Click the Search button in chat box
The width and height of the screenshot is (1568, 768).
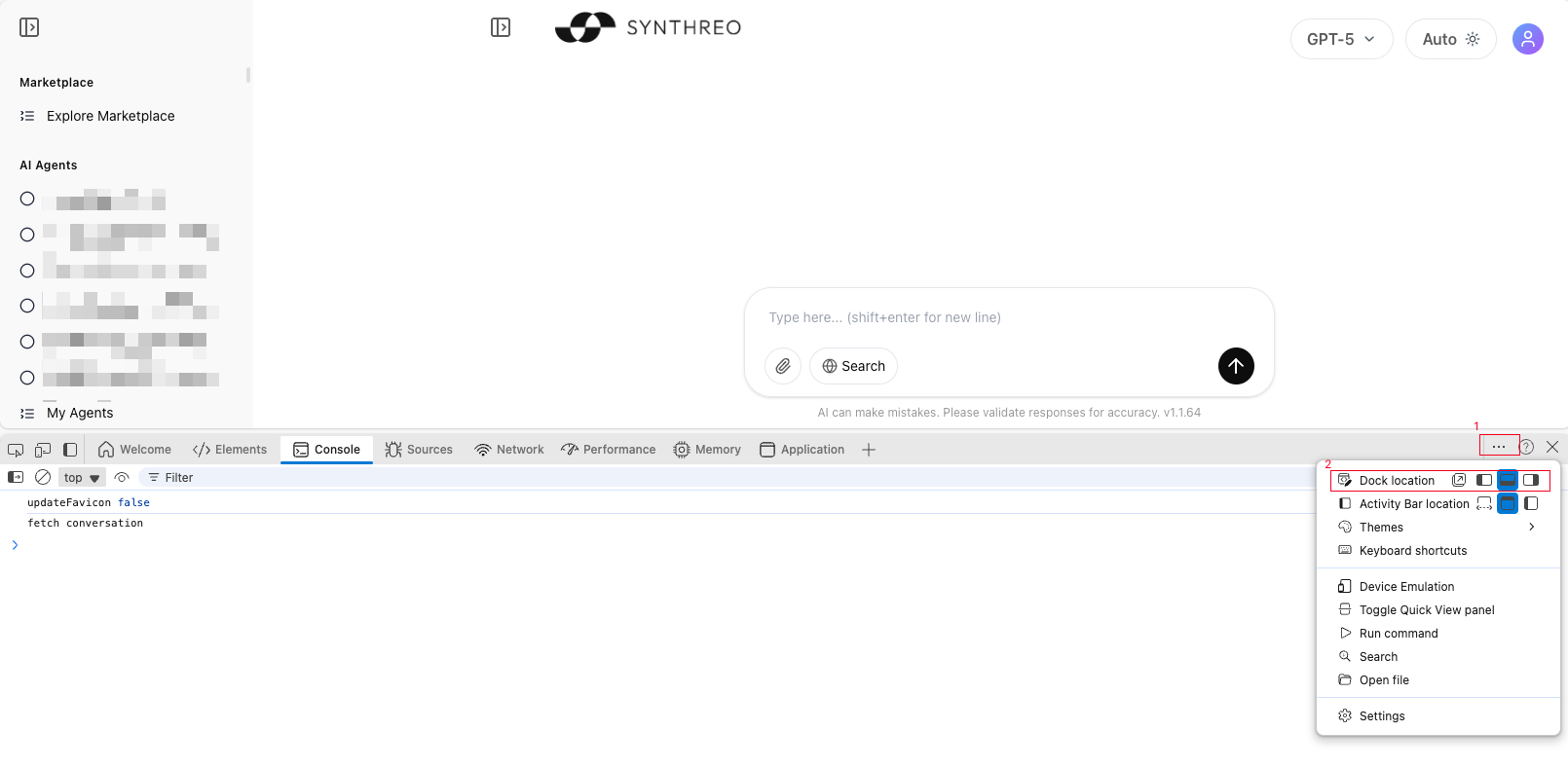click(853, 366)
